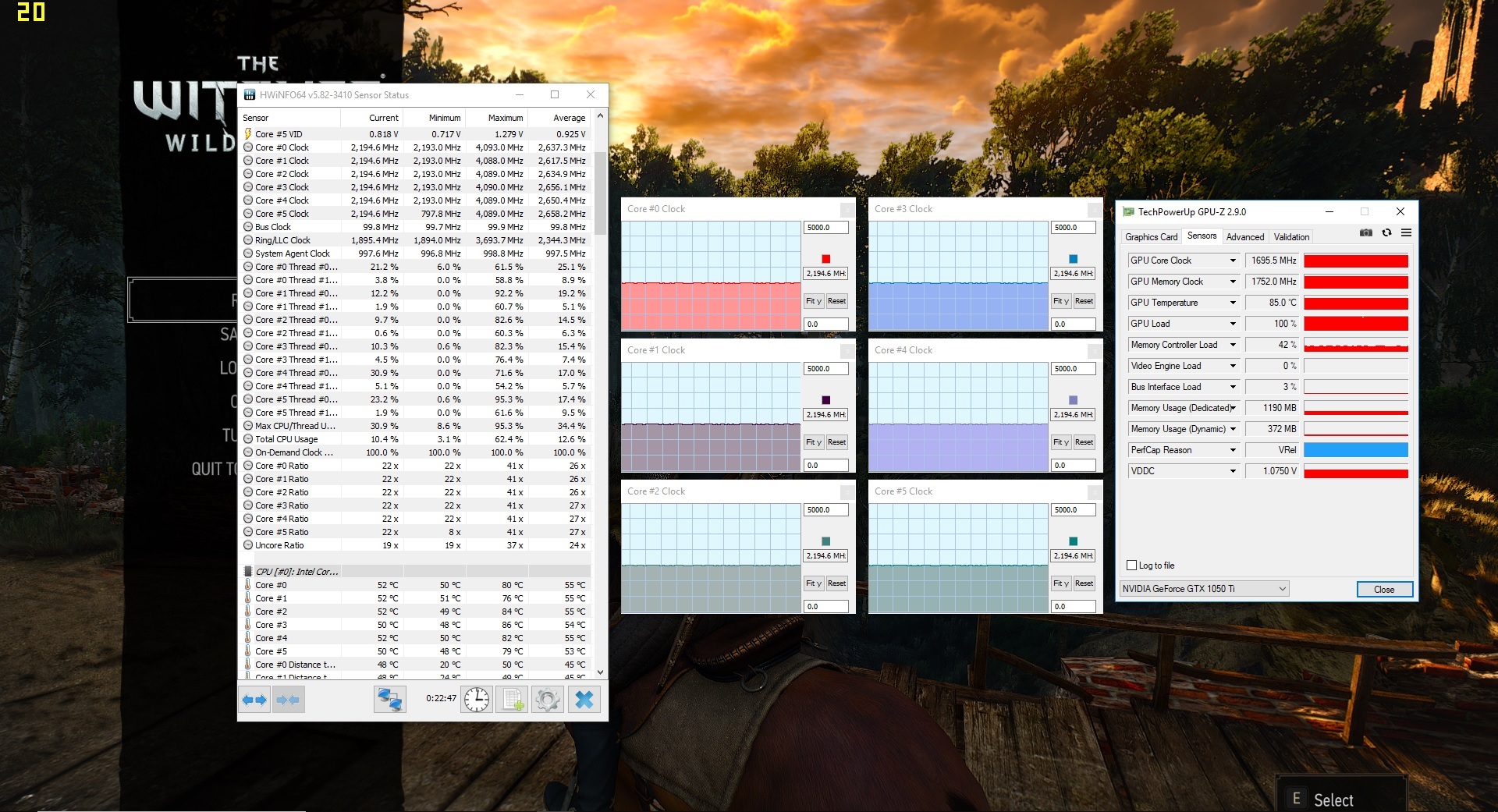Image resolution: width=1498 pixels, height=812 pixels.
Task: Click the HWiNFO64 title bar app icon
Action: 250,95
